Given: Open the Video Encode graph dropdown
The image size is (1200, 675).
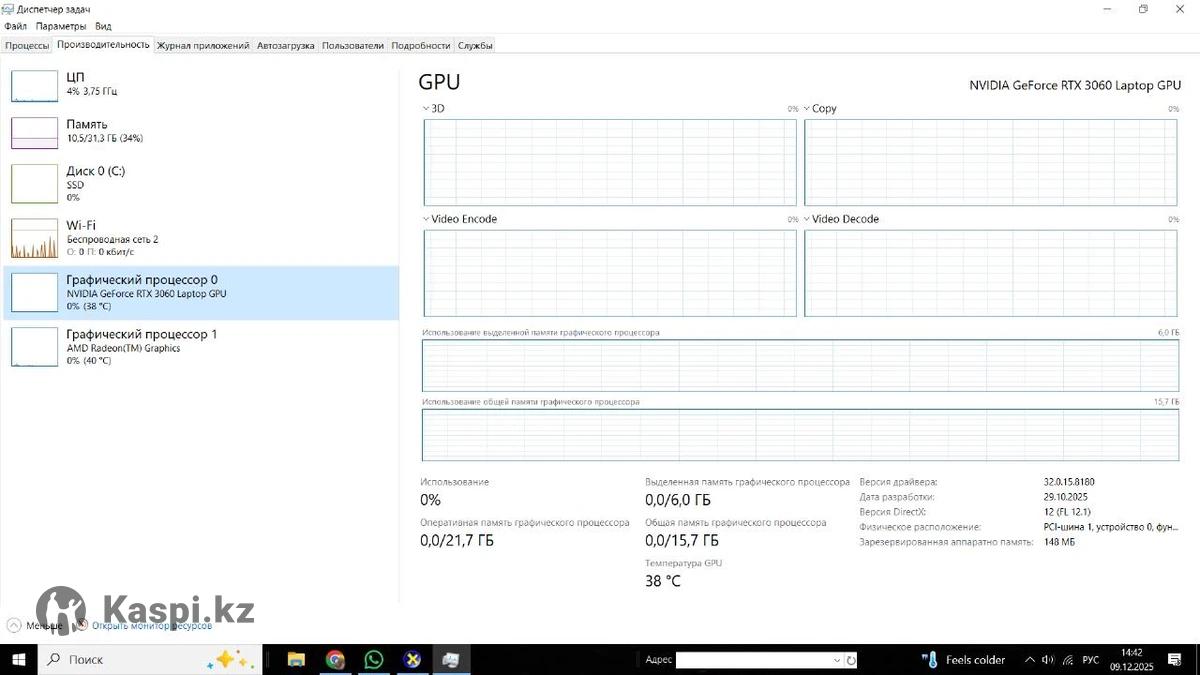Looking at the screenshot, I should coord(426,219).
